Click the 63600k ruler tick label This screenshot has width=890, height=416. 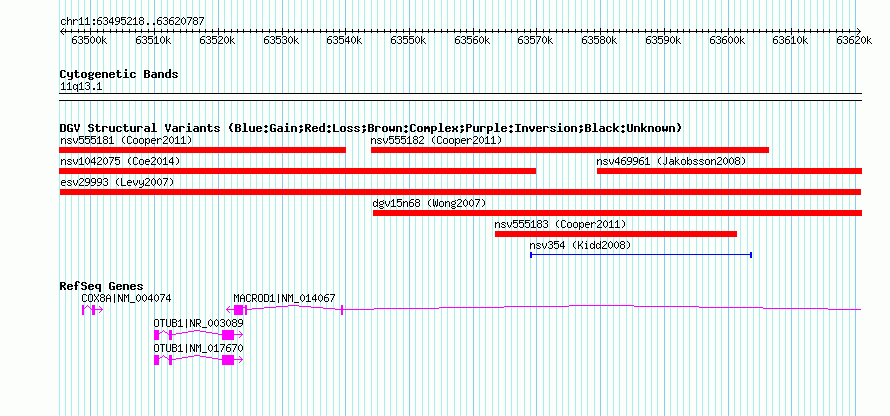tap(727, 41)
